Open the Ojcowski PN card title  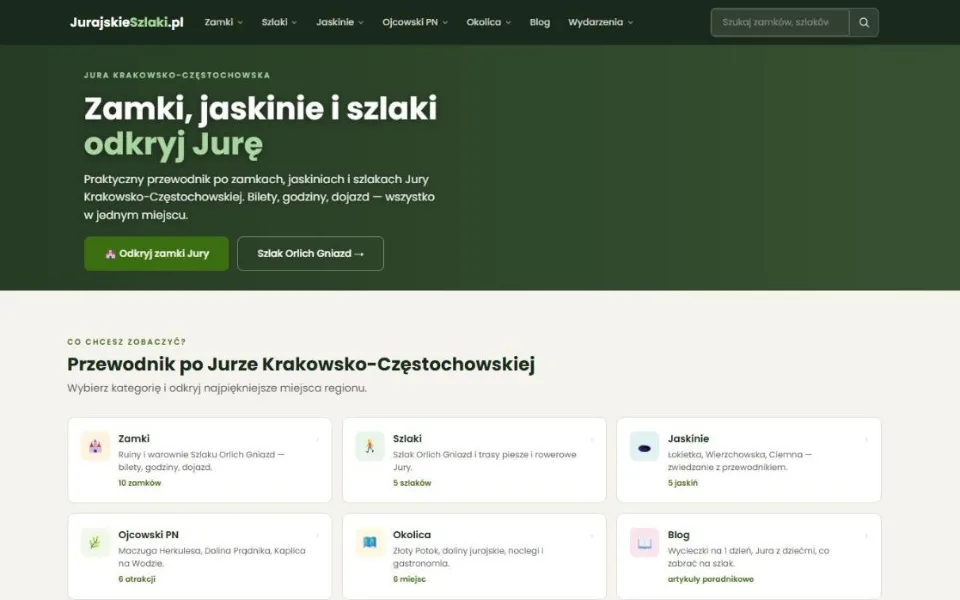148,534
